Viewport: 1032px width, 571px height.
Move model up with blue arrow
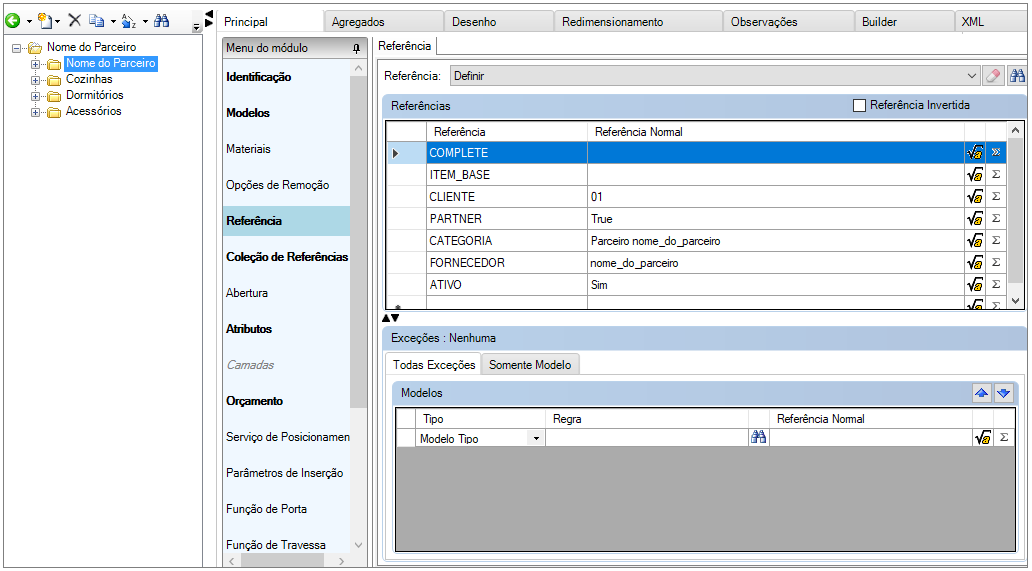pyautogui.click(x=981, y=393)
